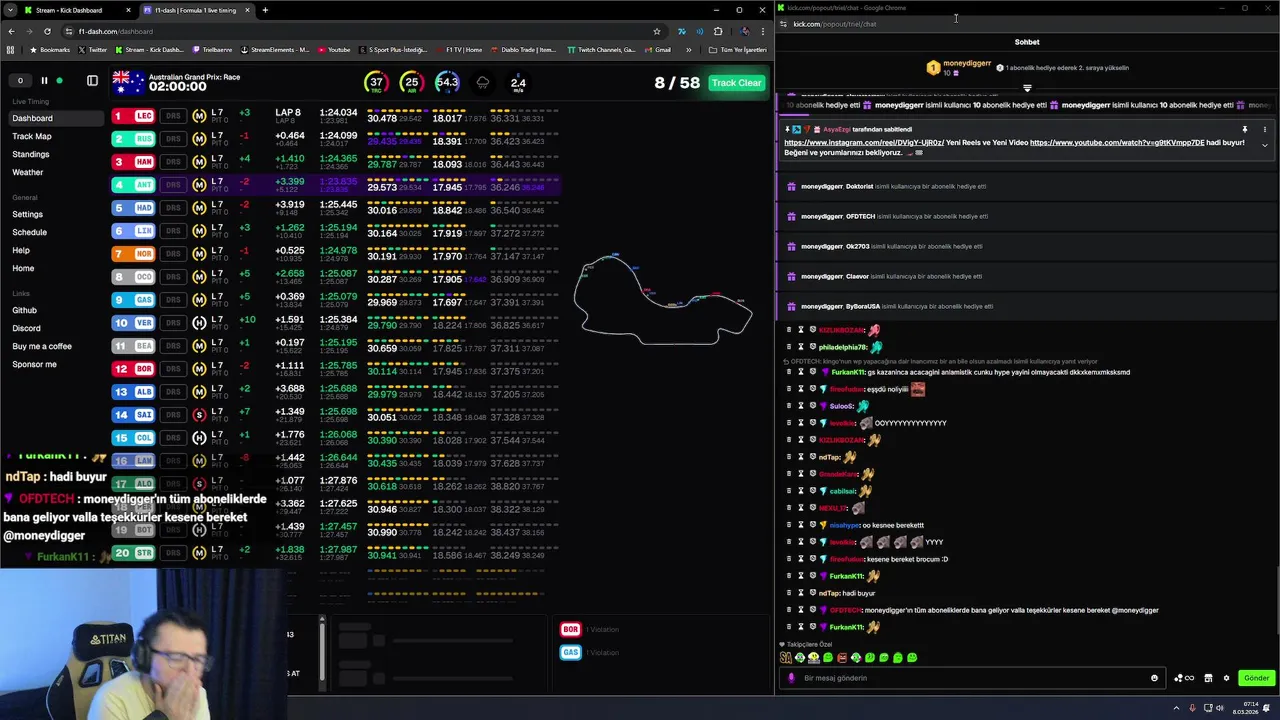The height and width of the screenshot is (720, 1280).
Task: Click the wind speed 2.4 m/s indicator
Action: pyautogui.click(x=518, y=83)
